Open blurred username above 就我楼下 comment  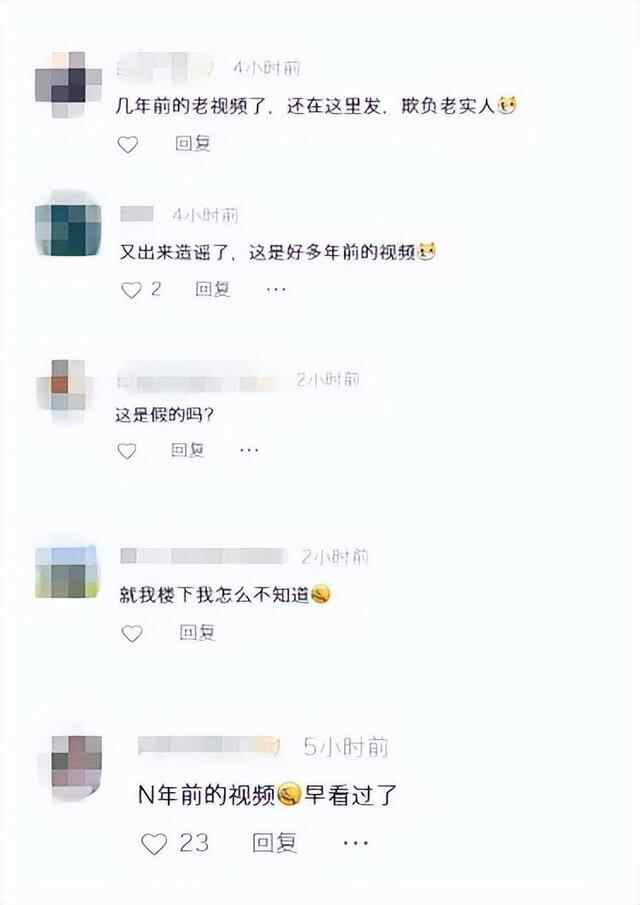tap(204, 556)
